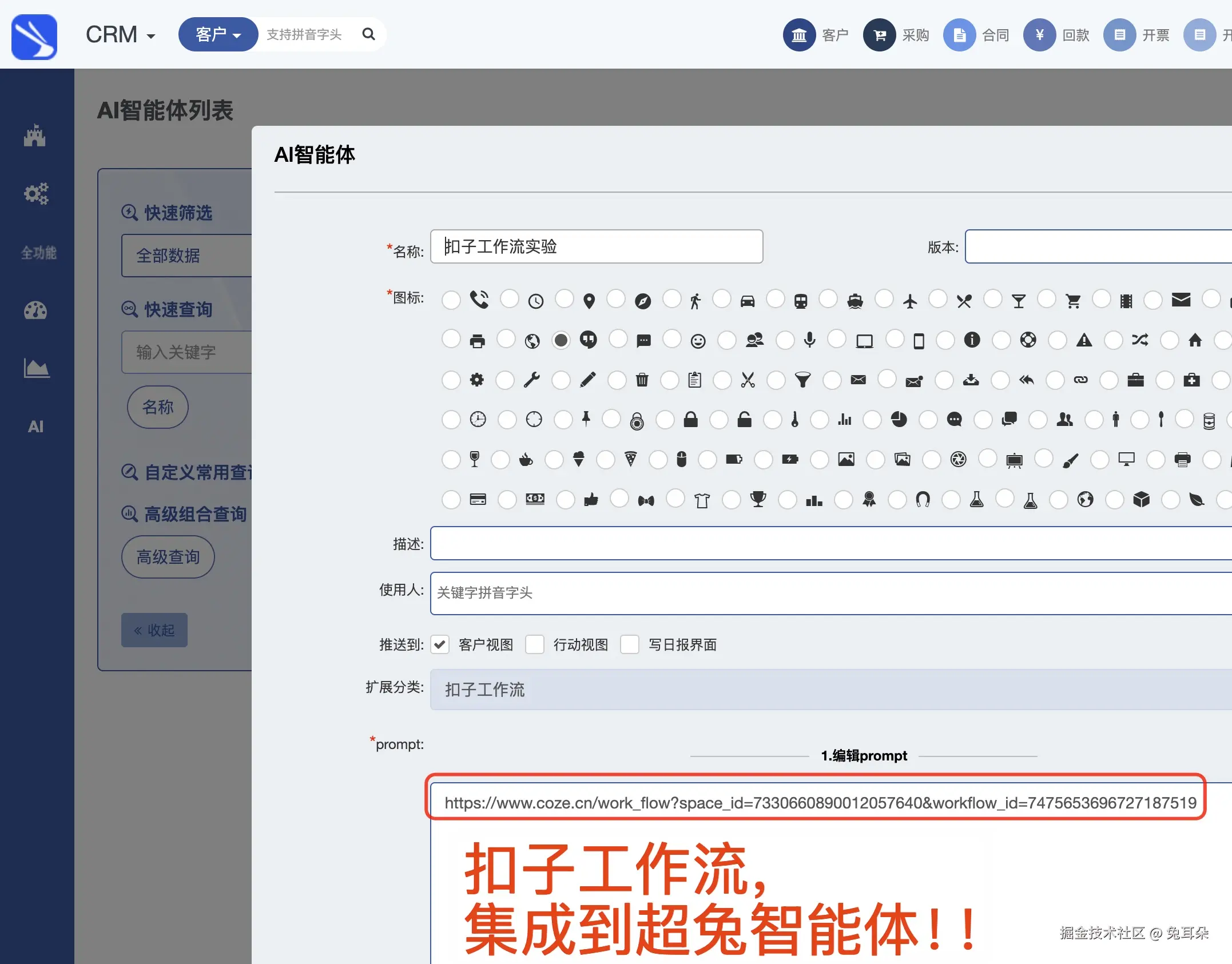Select the phone icon radio button
The height and width of the screenshot is (964, 1232).
pyautogui.click(x=451, y=300)
